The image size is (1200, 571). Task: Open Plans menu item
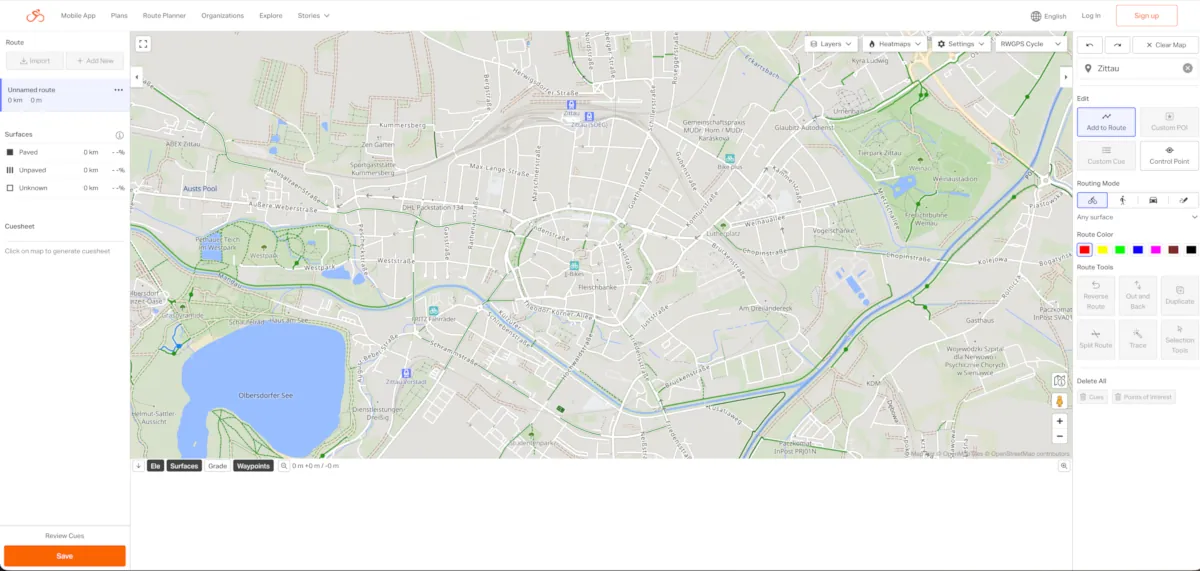click(119, 16)
